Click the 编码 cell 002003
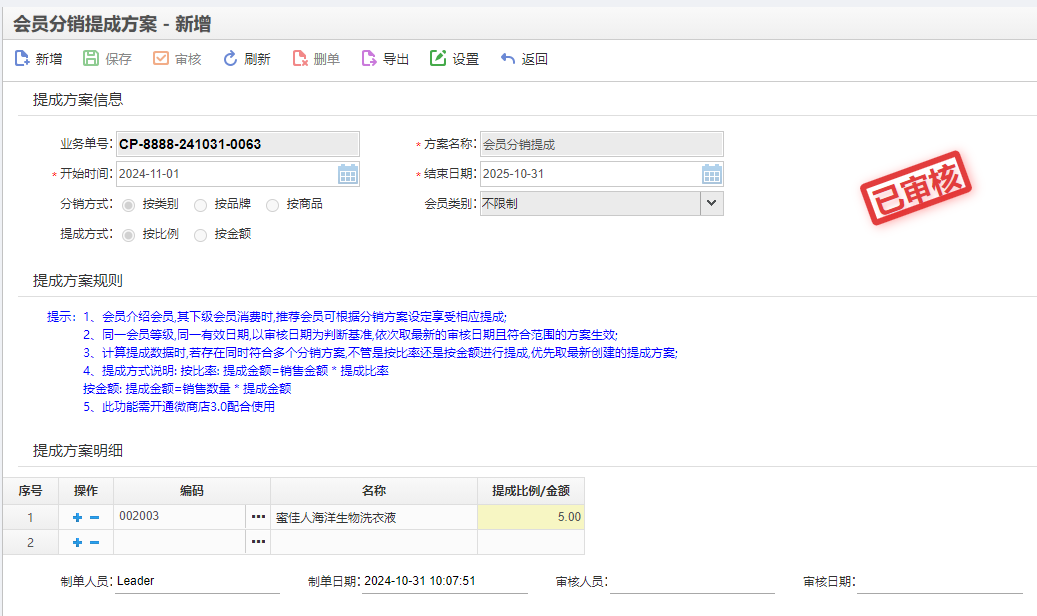 tap(179, 517)
